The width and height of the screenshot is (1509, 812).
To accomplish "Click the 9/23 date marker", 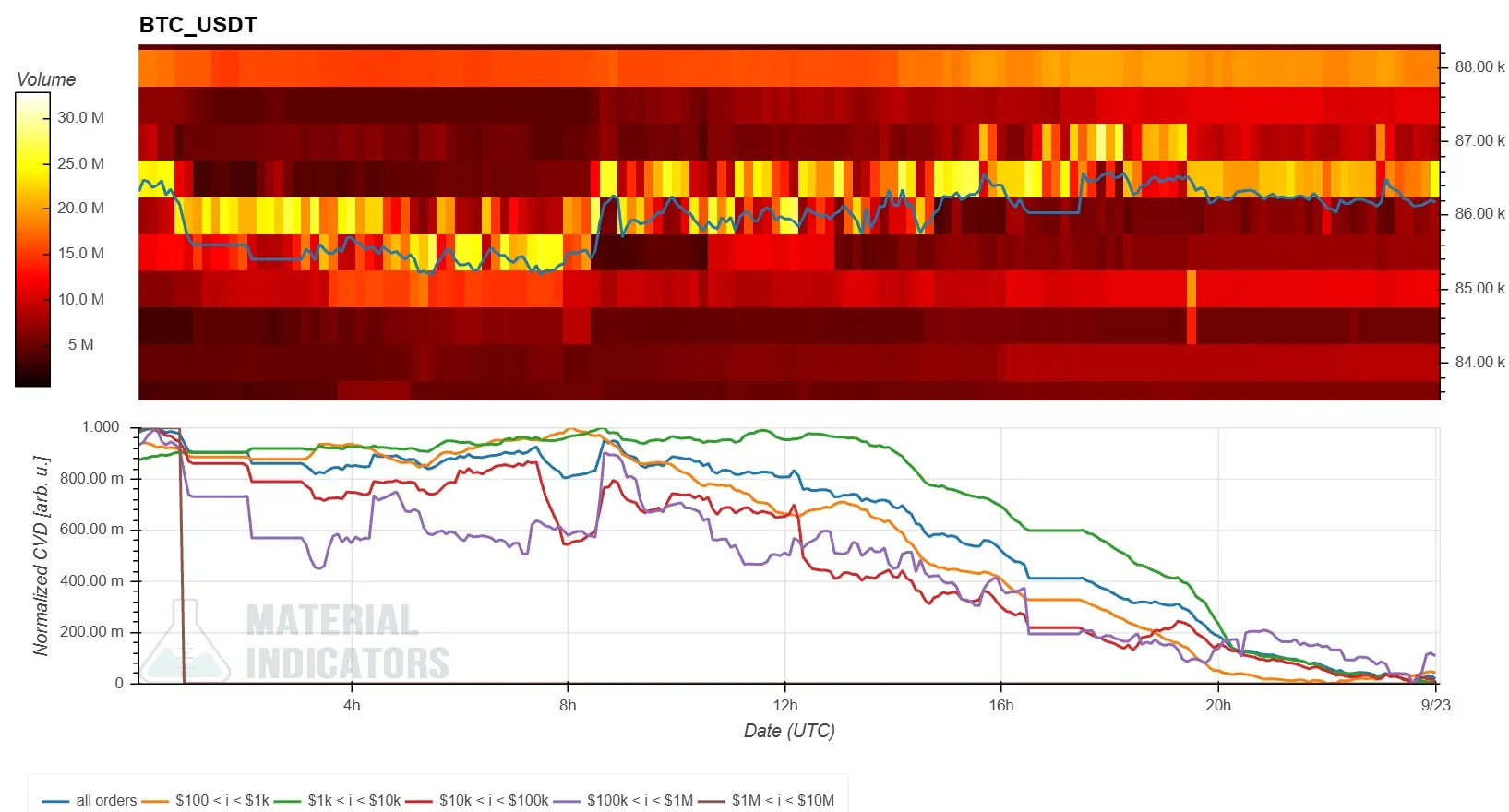I will [1435, 705].
